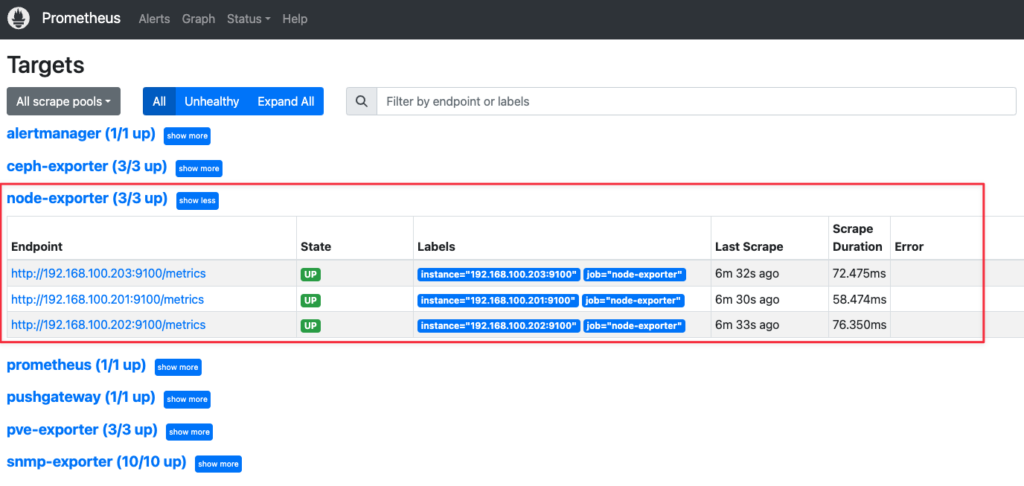Expand pushgateway with show more
This screenshot has width=1024, height=486.
(x=187, y=399)
